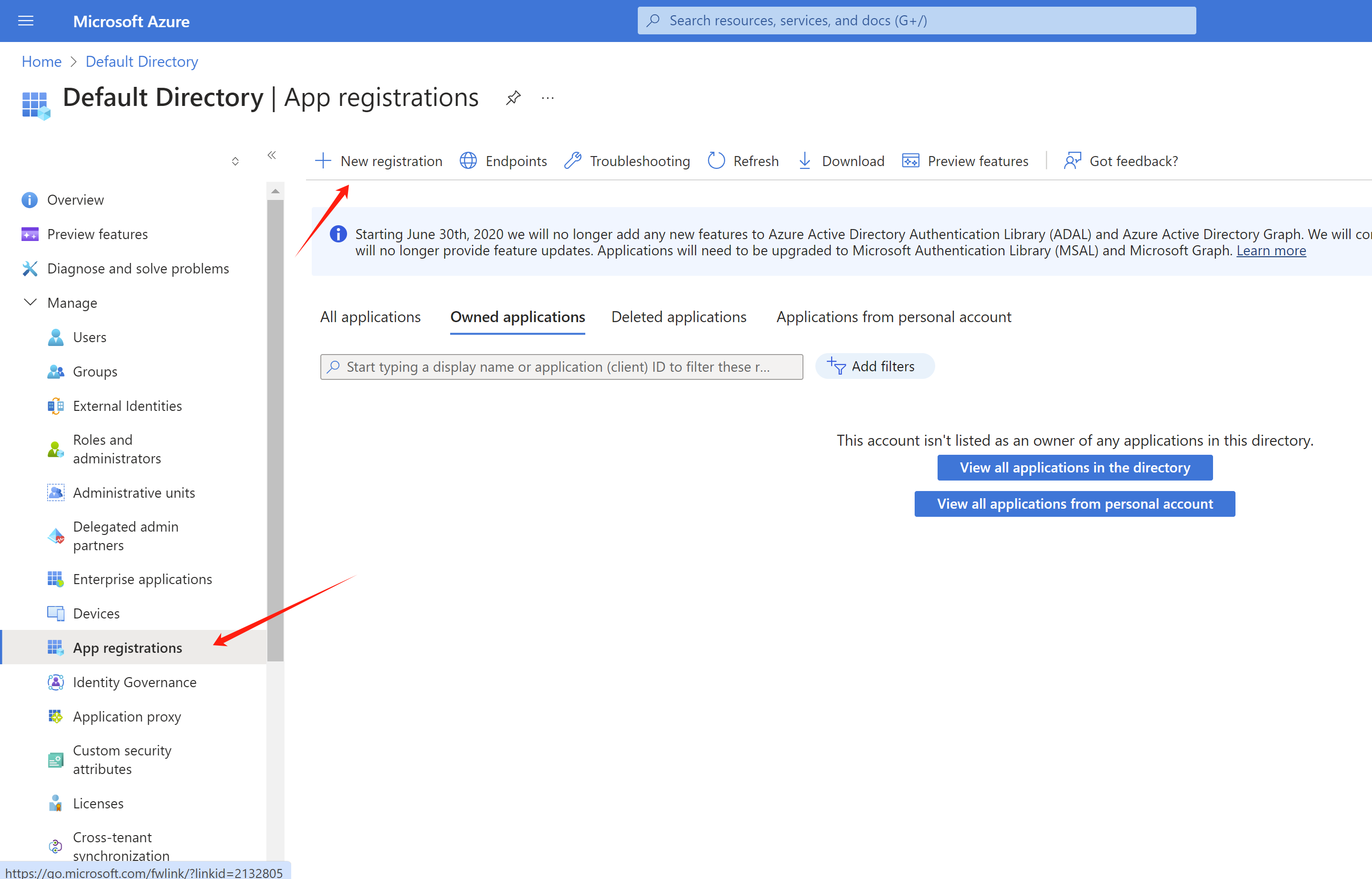Pin App registrations to dashboard
1372x879 pixels.
[513, 98]
